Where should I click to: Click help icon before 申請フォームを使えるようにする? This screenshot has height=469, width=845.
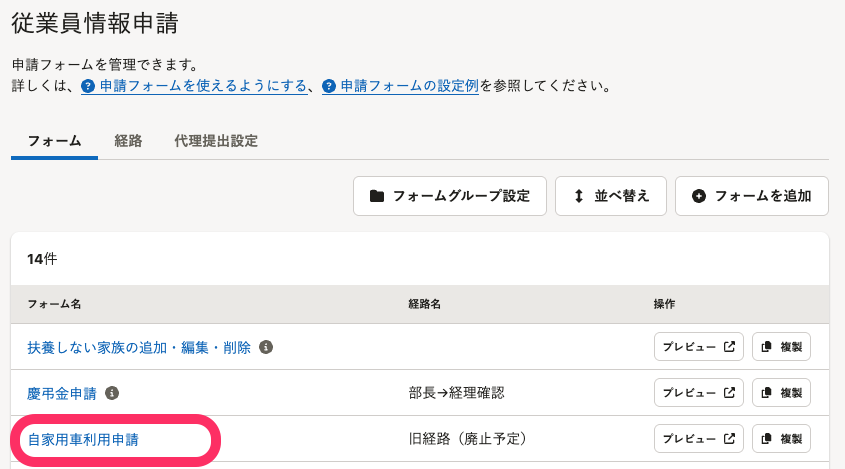[x=88, y=86]
